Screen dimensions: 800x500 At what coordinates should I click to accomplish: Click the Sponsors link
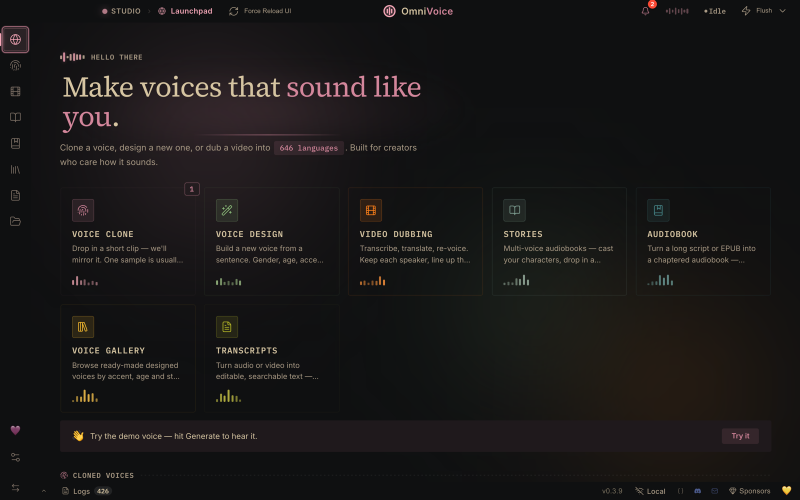749,491
